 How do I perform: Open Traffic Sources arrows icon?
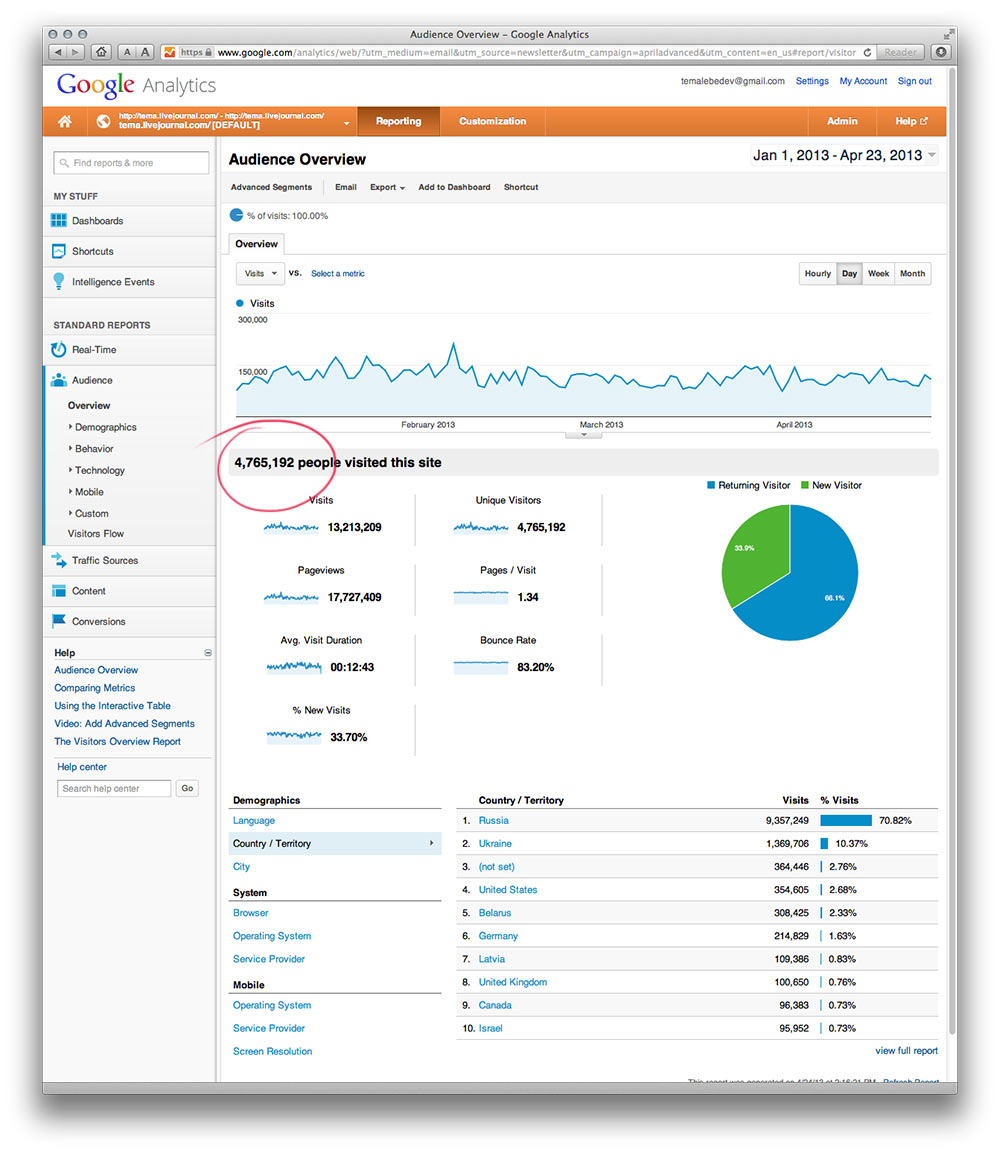[x=59, y=560]
